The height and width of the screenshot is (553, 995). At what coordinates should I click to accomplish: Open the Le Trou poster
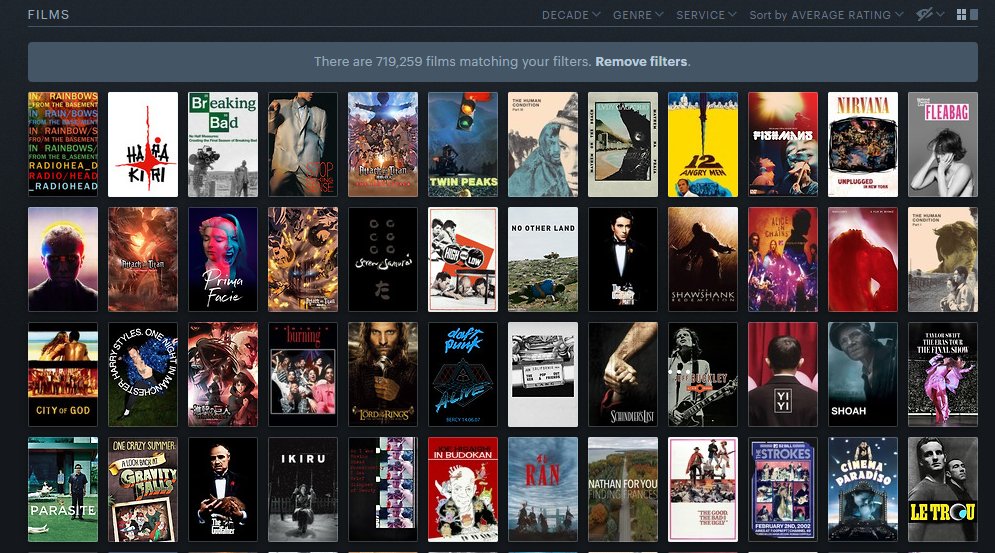(x=942, y=489)
